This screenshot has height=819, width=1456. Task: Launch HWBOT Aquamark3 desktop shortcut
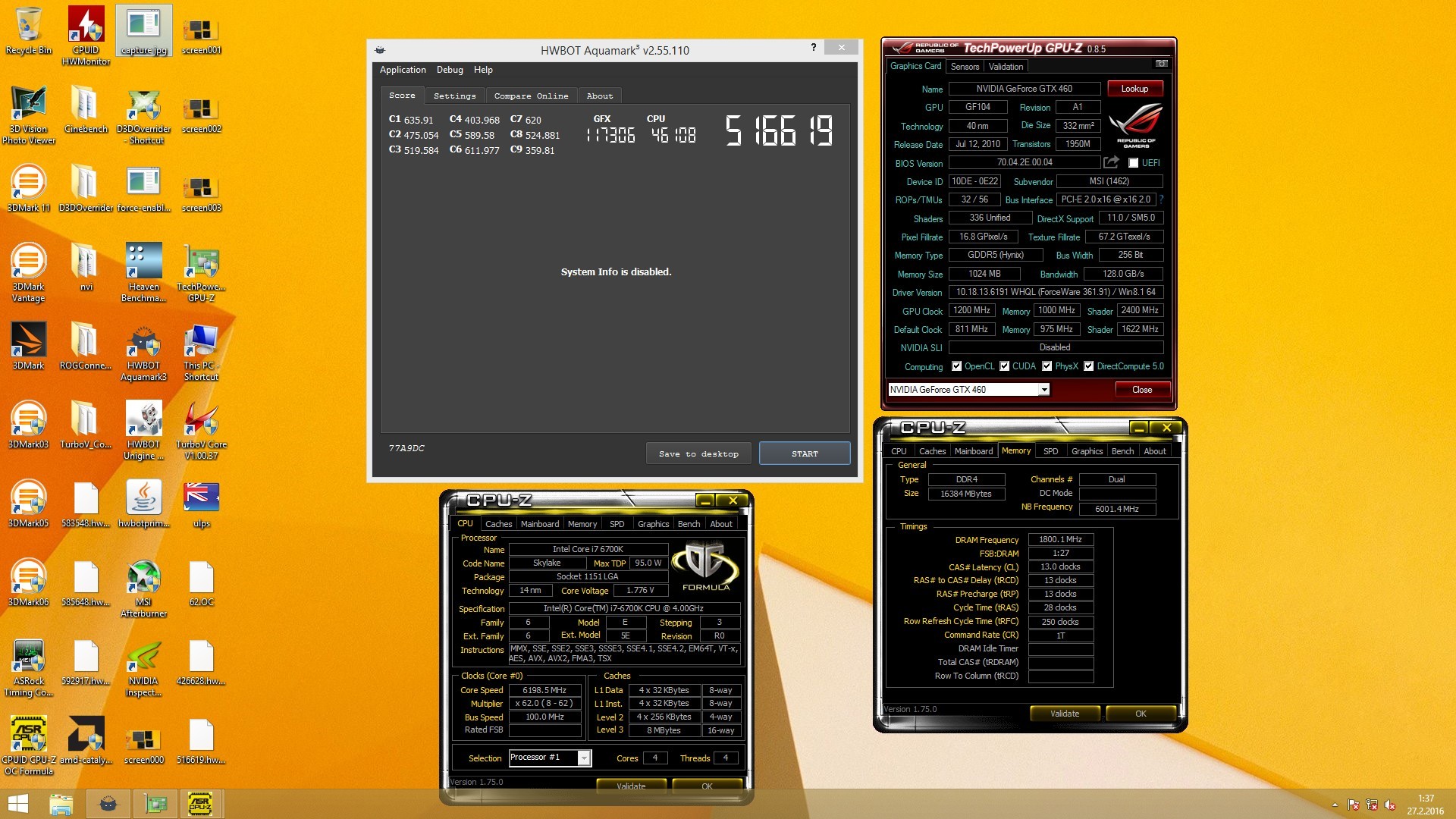(143, 351)
